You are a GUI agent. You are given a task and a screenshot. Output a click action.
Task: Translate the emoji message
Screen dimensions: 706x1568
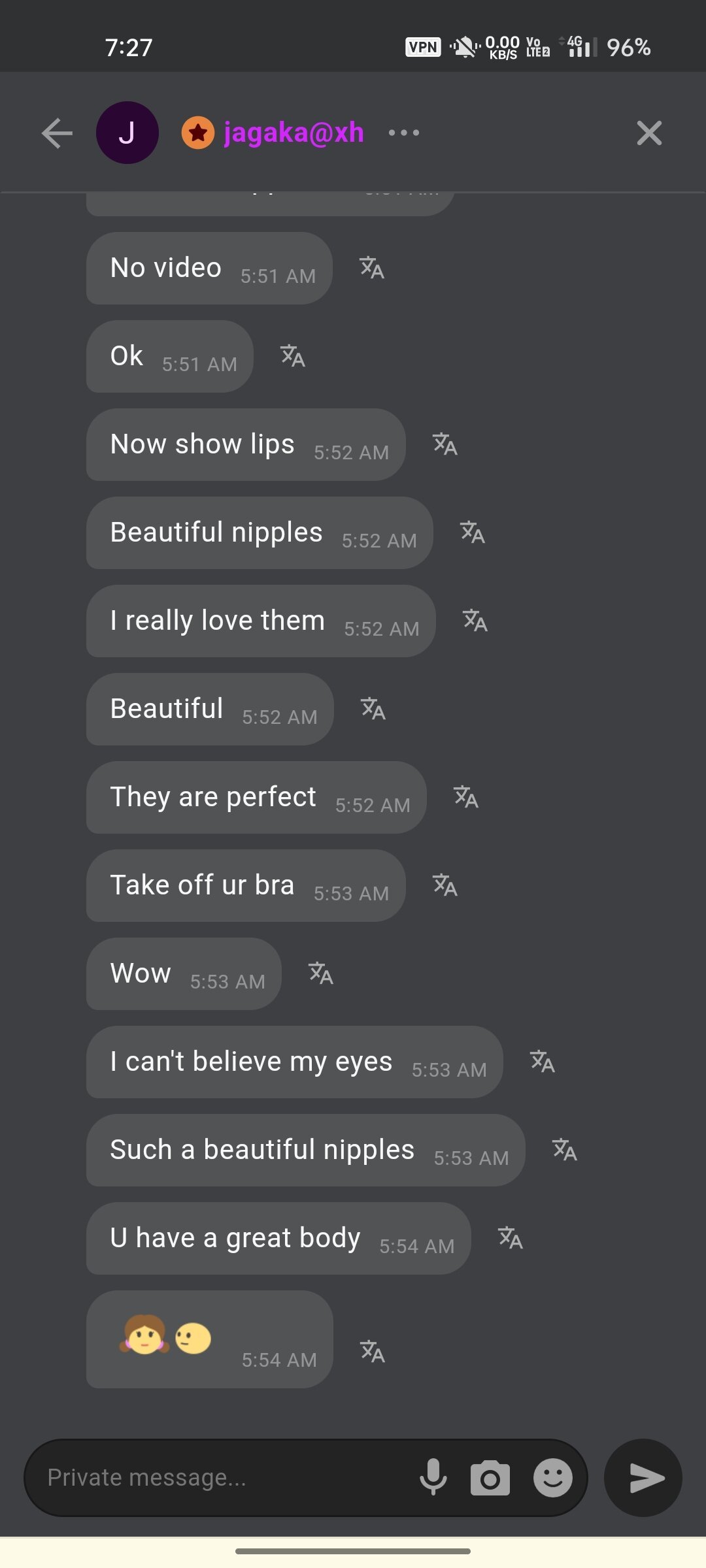(x=373, y=1351)
